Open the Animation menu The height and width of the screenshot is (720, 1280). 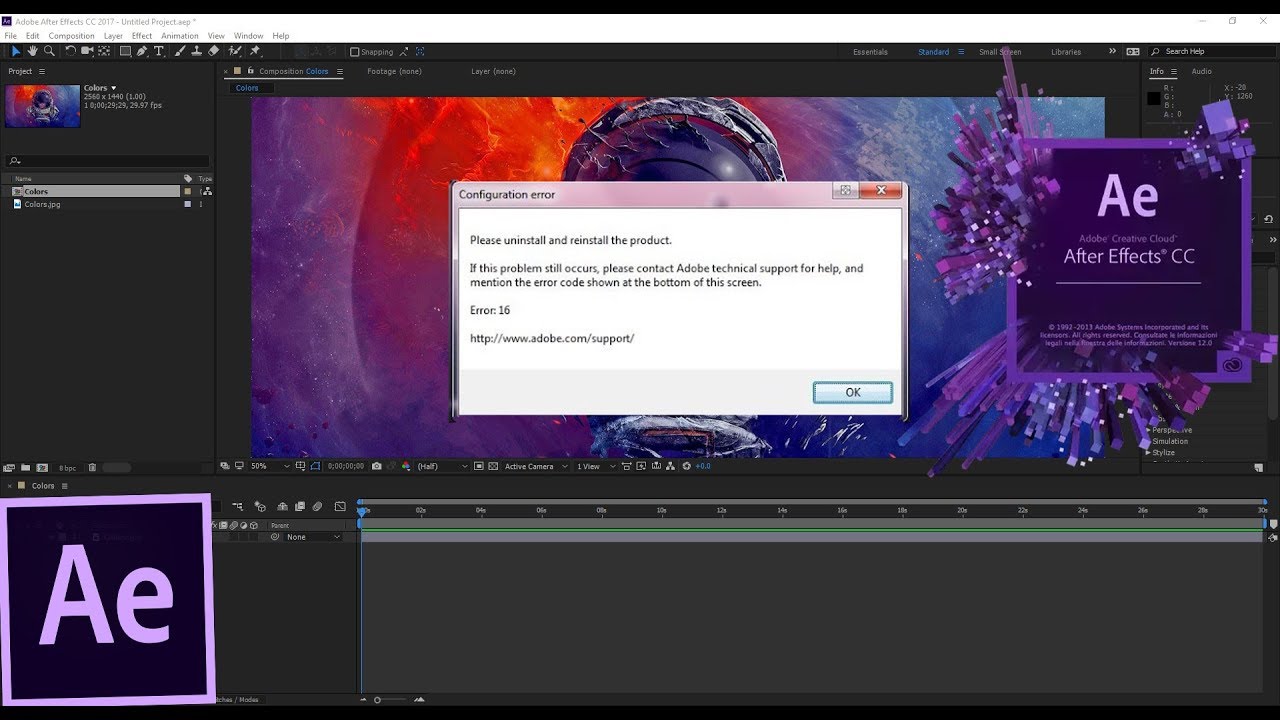[180, 36]
